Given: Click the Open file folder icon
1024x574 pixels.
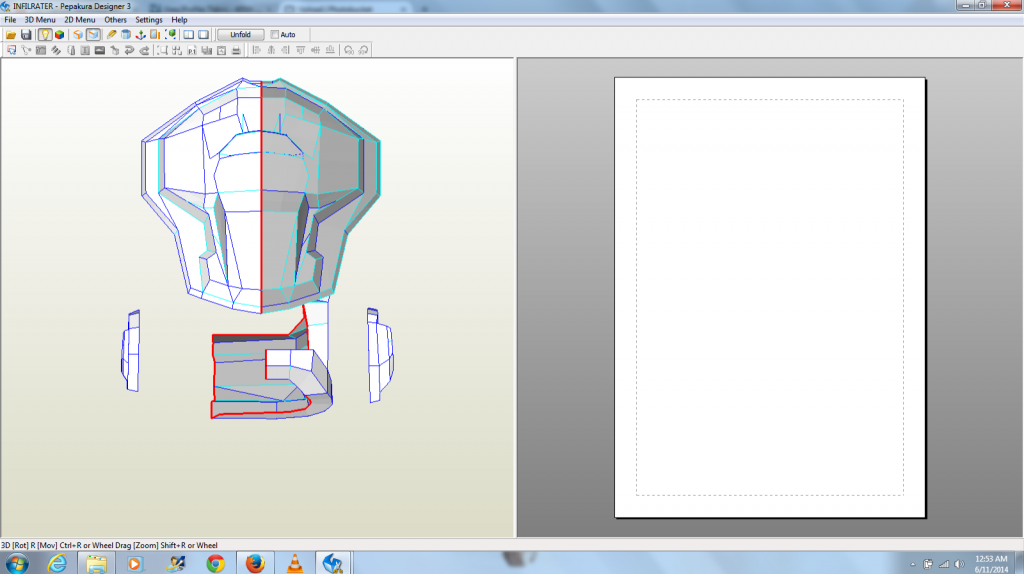Looking at the screenshot, I should (x=11, y=35).
